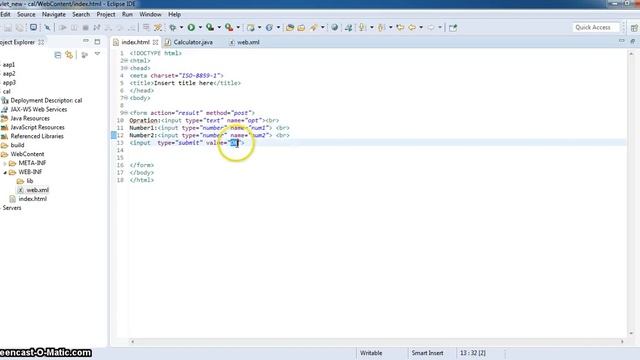
Task: Click the Open Type folder icon
Action: coord(290,28)
